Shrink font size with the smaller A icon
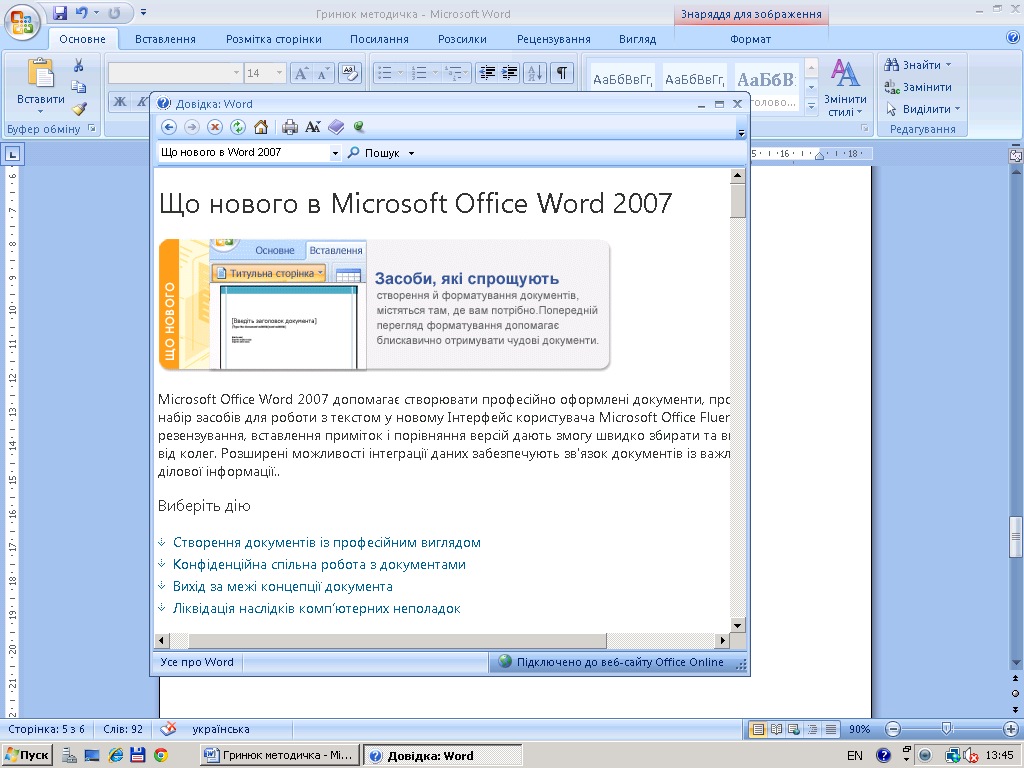Viewport: 1024px width, 768px height. [323, 73]
